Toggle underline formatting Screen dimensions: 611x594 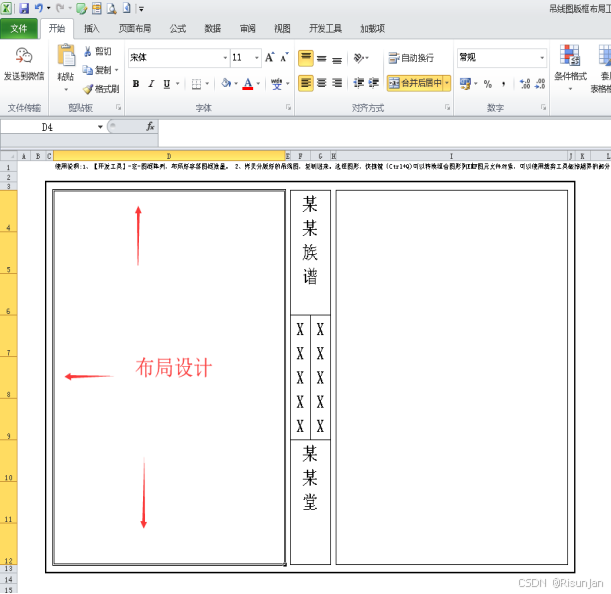click(x=167, y=84)
